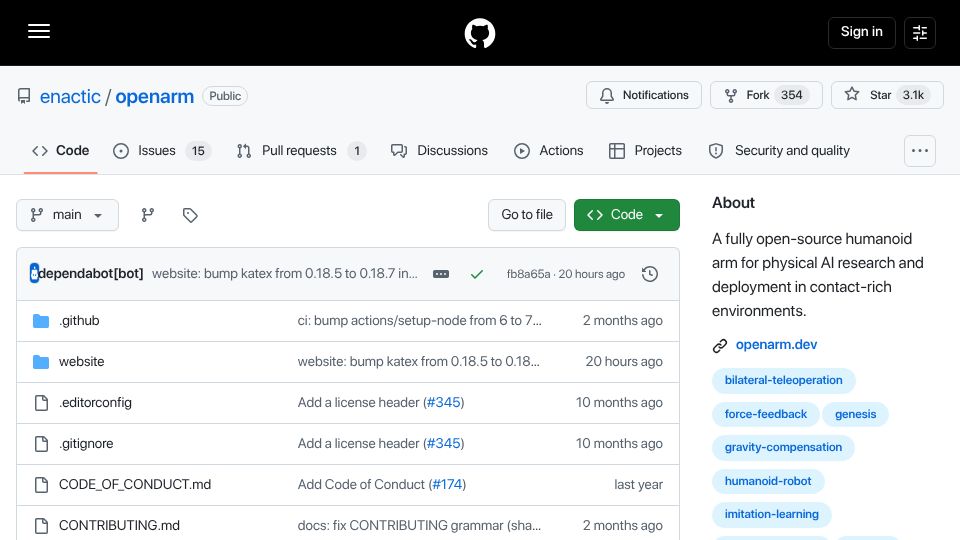Expand the commit message ellipsis button

[x=441, y=274]
